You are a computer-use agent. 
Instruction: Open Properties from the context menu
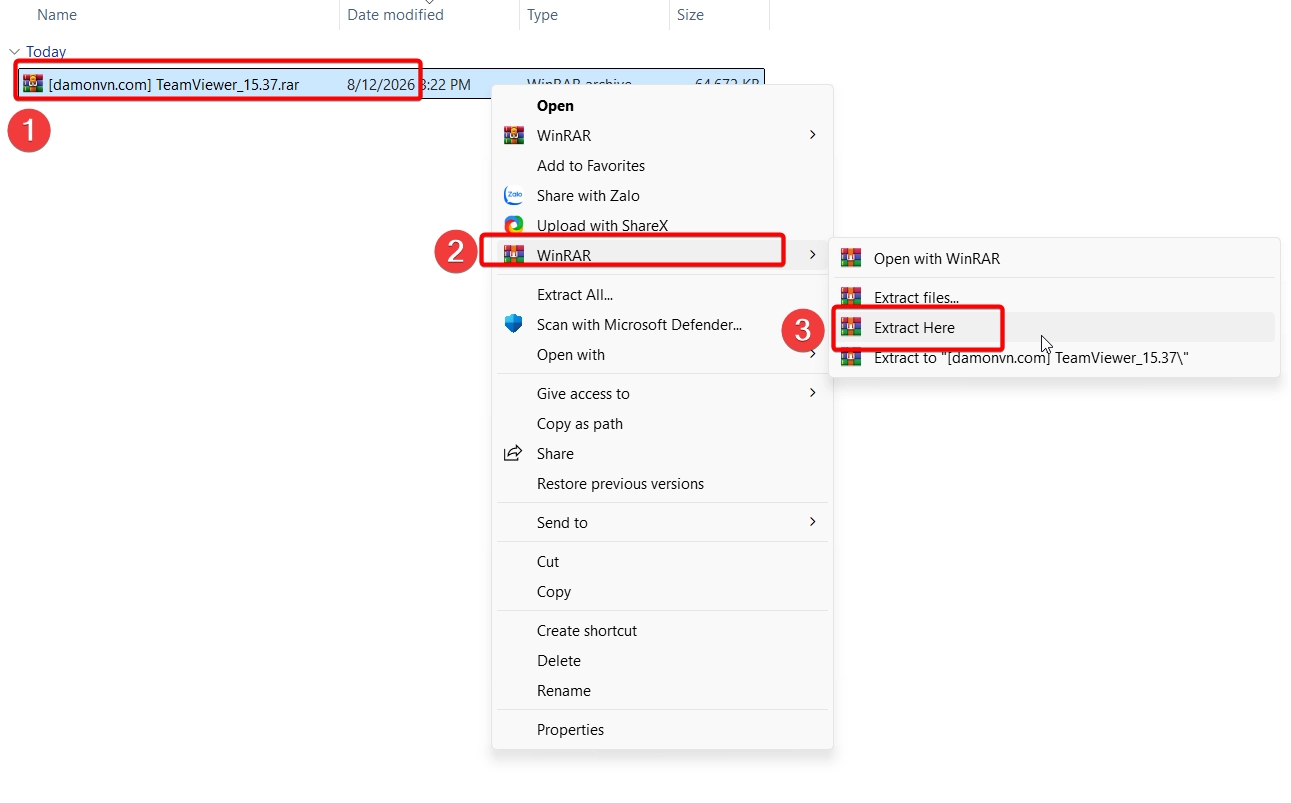(x=570, y=730)
